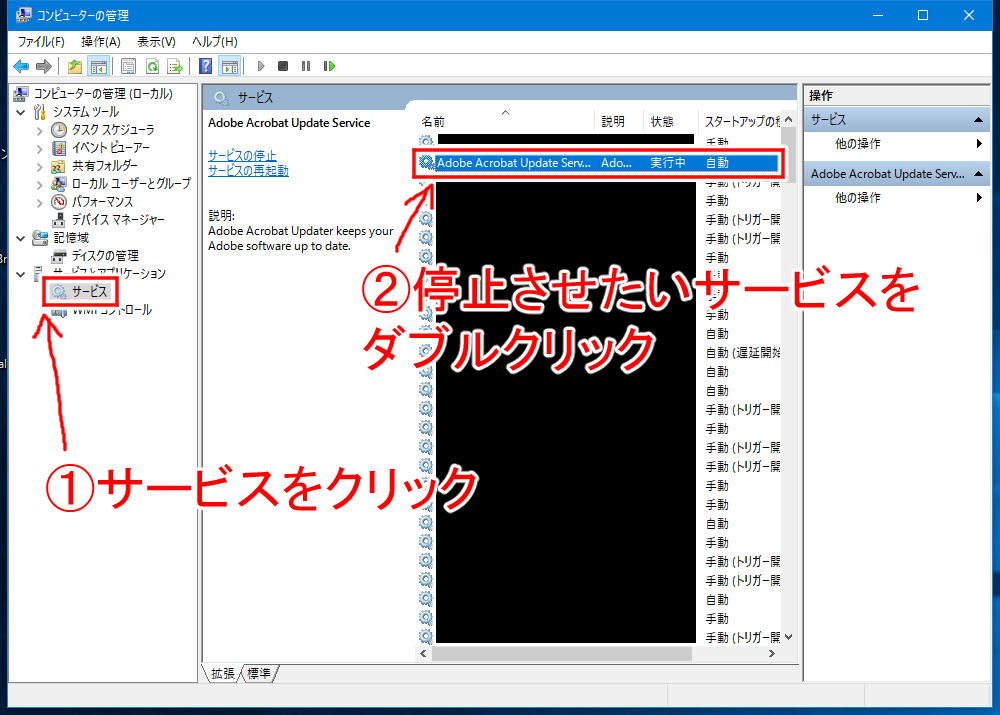This screenshot has width=1000, height=715.
Task: Sort by the スタートアップの種類 column header
Action: click(x=741, y=121)
